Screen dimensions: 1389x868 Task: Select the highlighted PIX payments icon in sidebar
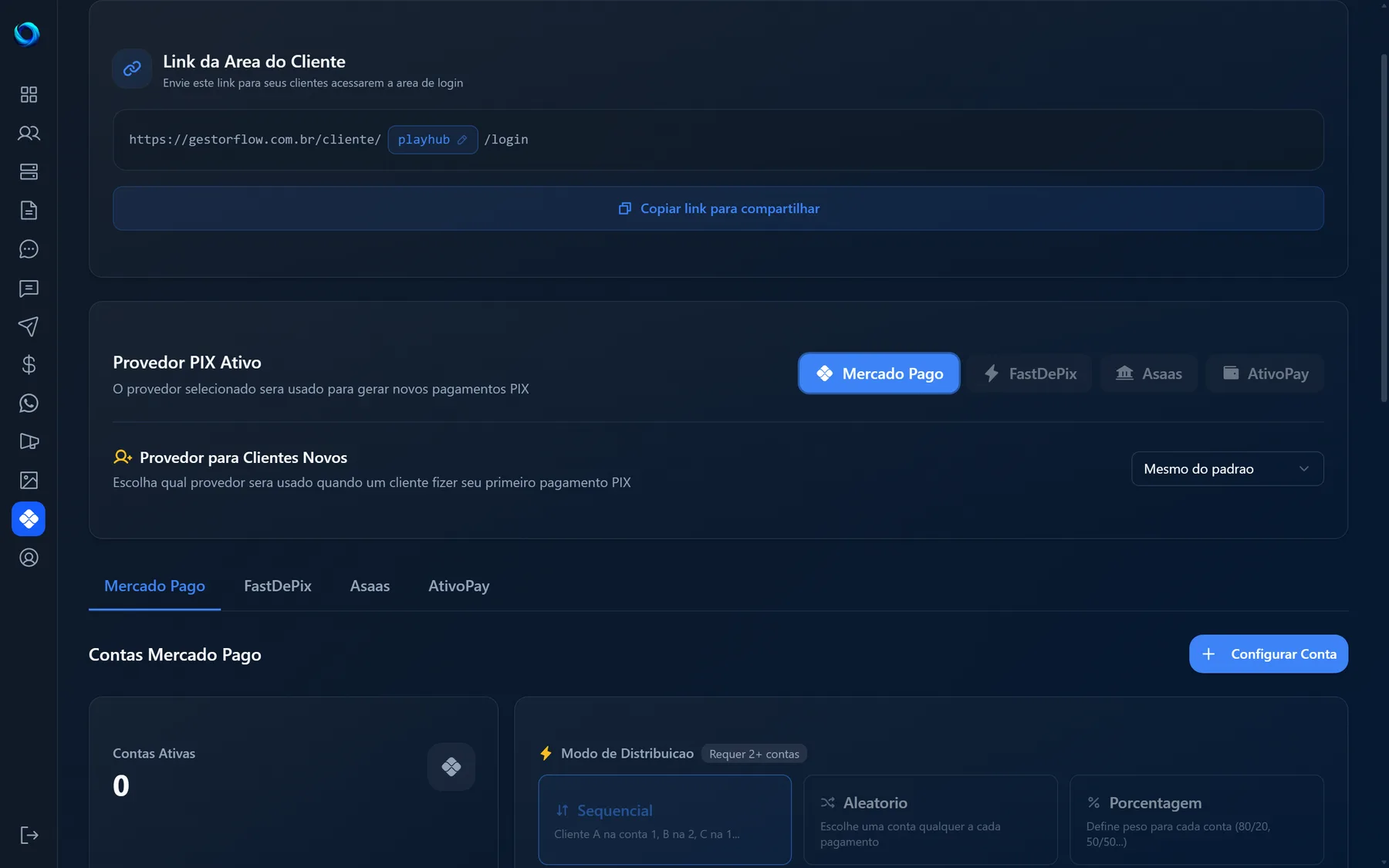(29, 518)
